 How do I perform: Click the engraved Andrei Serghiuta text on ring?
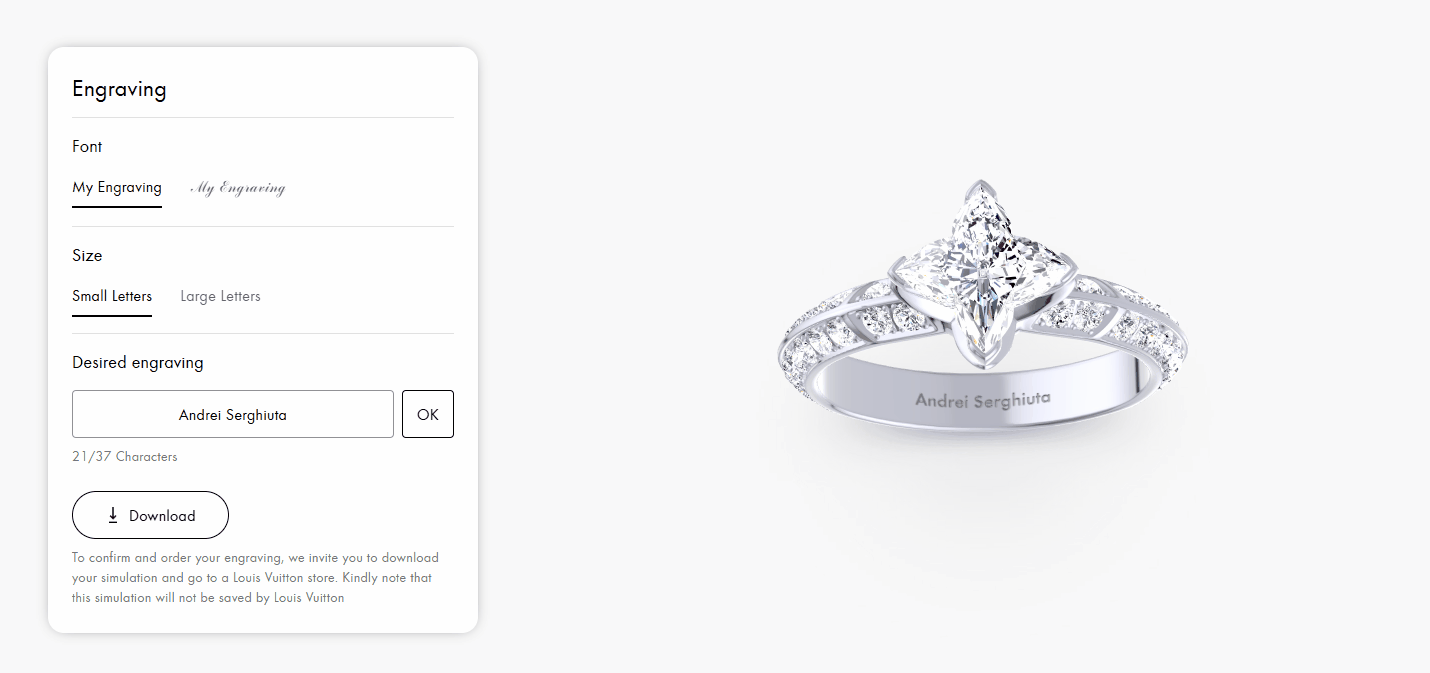983,399
